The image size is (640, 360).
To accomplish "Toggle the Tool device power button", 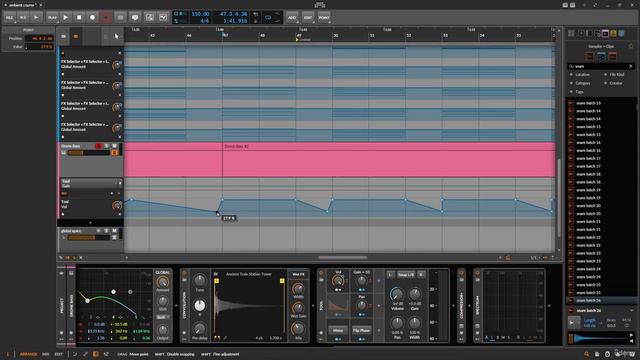I will pos(321,273).
